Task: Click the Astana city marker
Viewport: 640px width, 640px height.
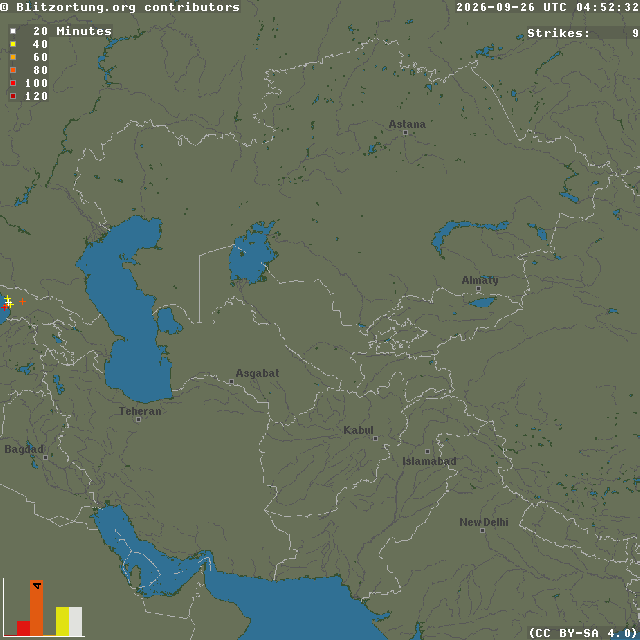Action: click(x=405, y=133)
